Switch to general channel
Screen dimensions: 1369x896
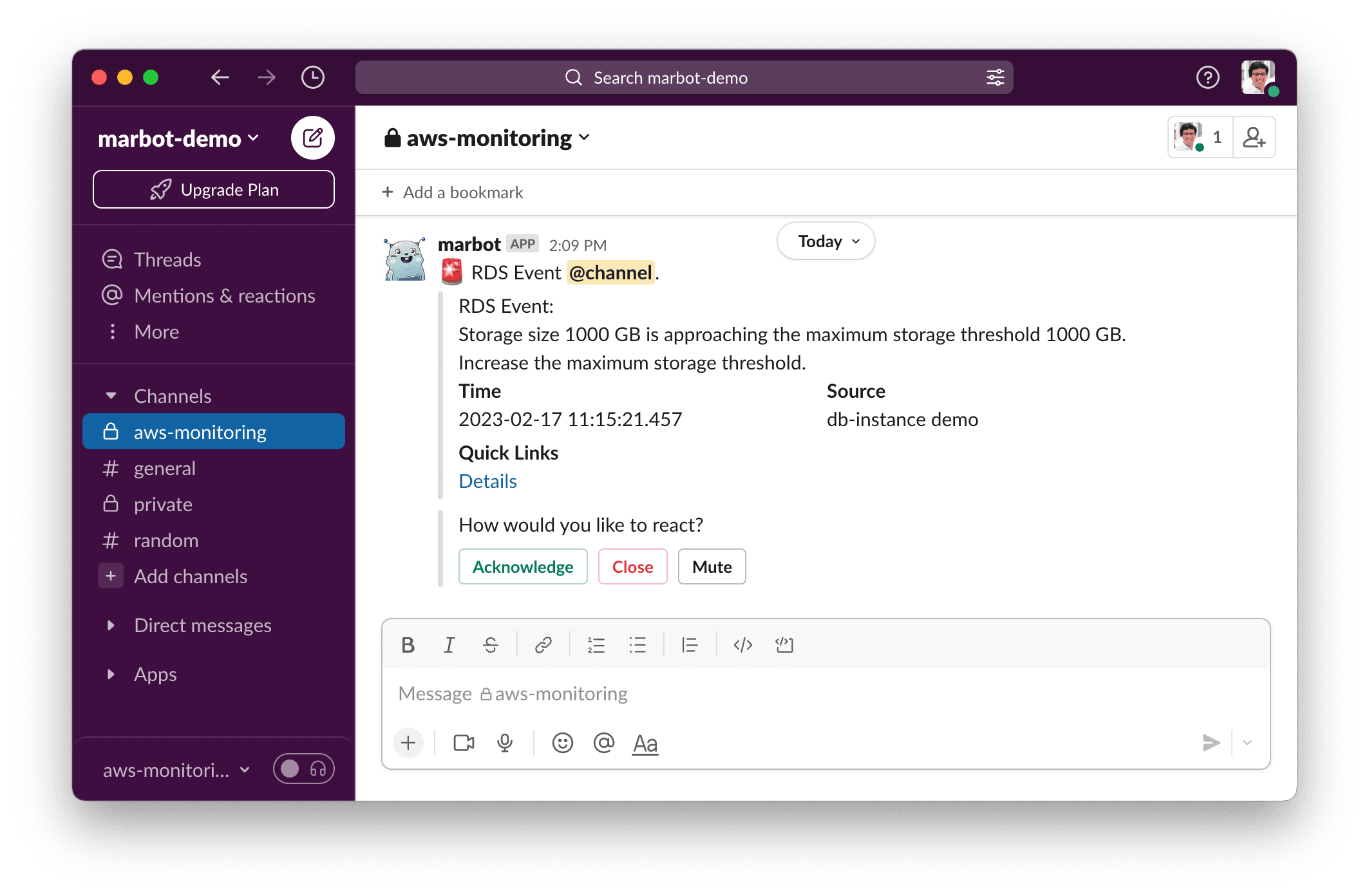(214, 468)
